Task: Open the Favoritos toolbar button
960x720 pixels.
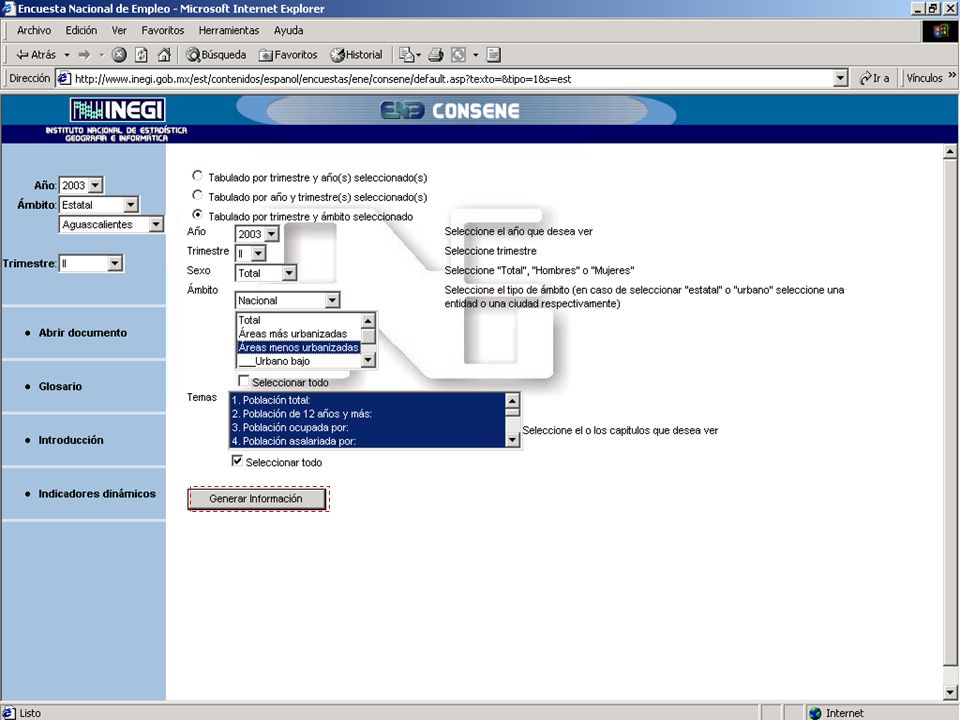Action: 288,55
